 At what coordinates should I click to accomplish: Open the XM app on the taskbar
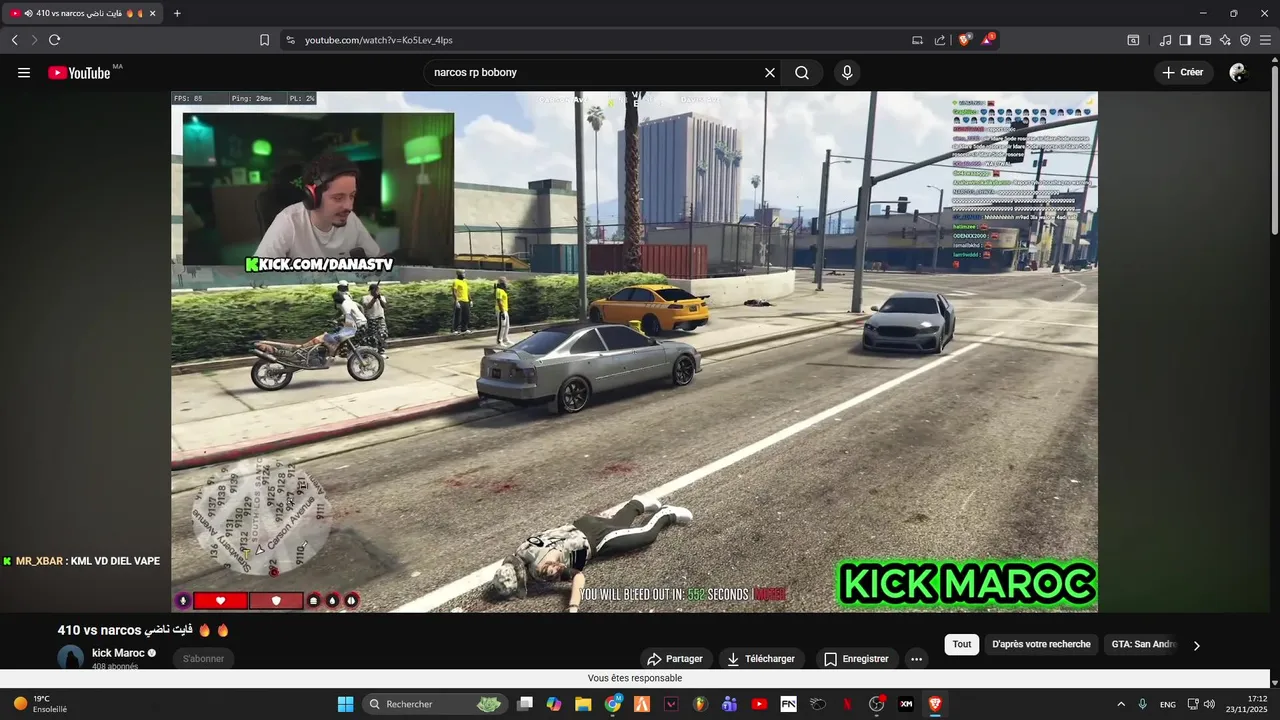pyautogui.click(x=906, y=704)
